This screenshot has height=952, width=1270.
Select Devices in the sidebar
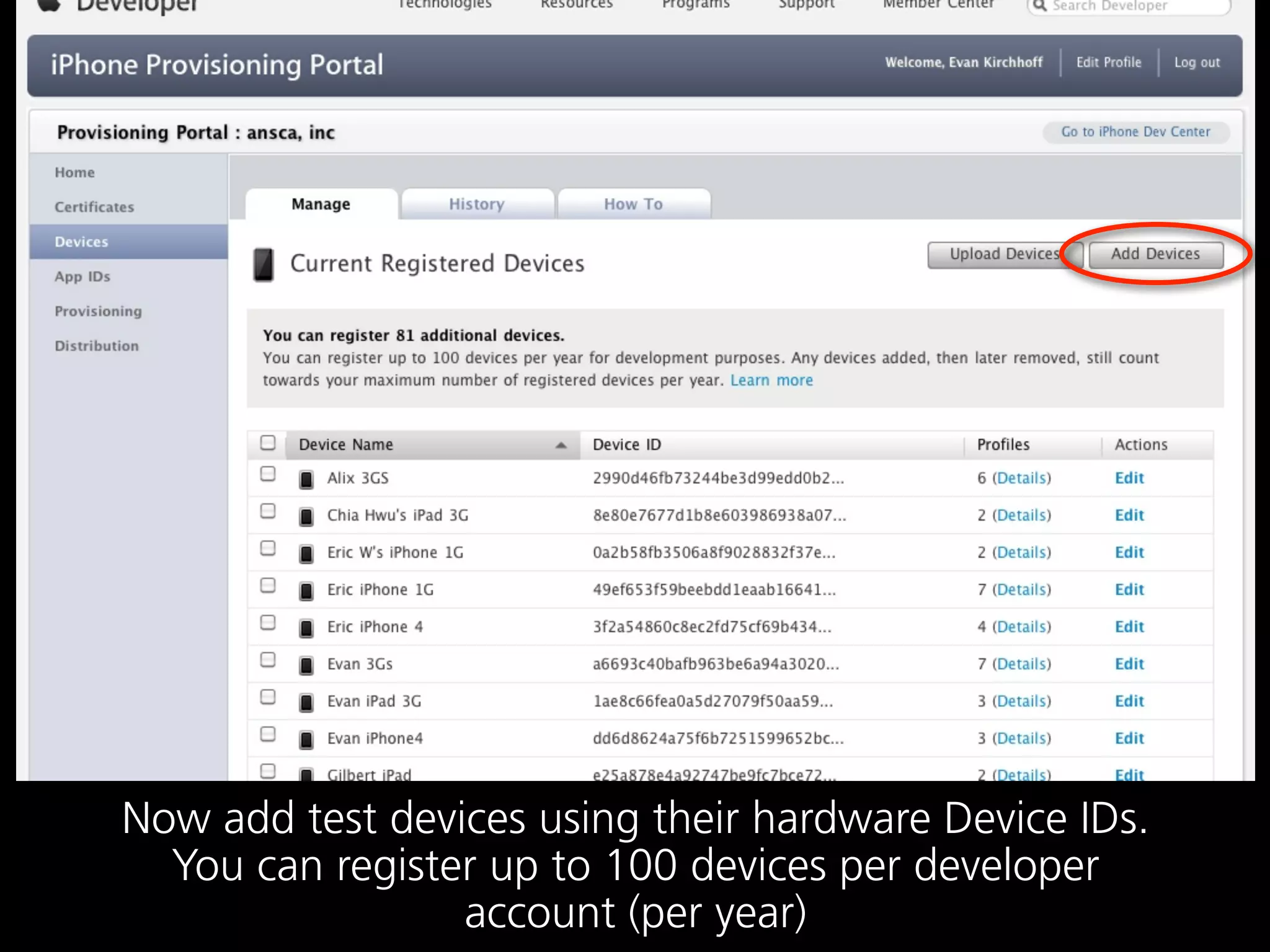click(128, 242)
